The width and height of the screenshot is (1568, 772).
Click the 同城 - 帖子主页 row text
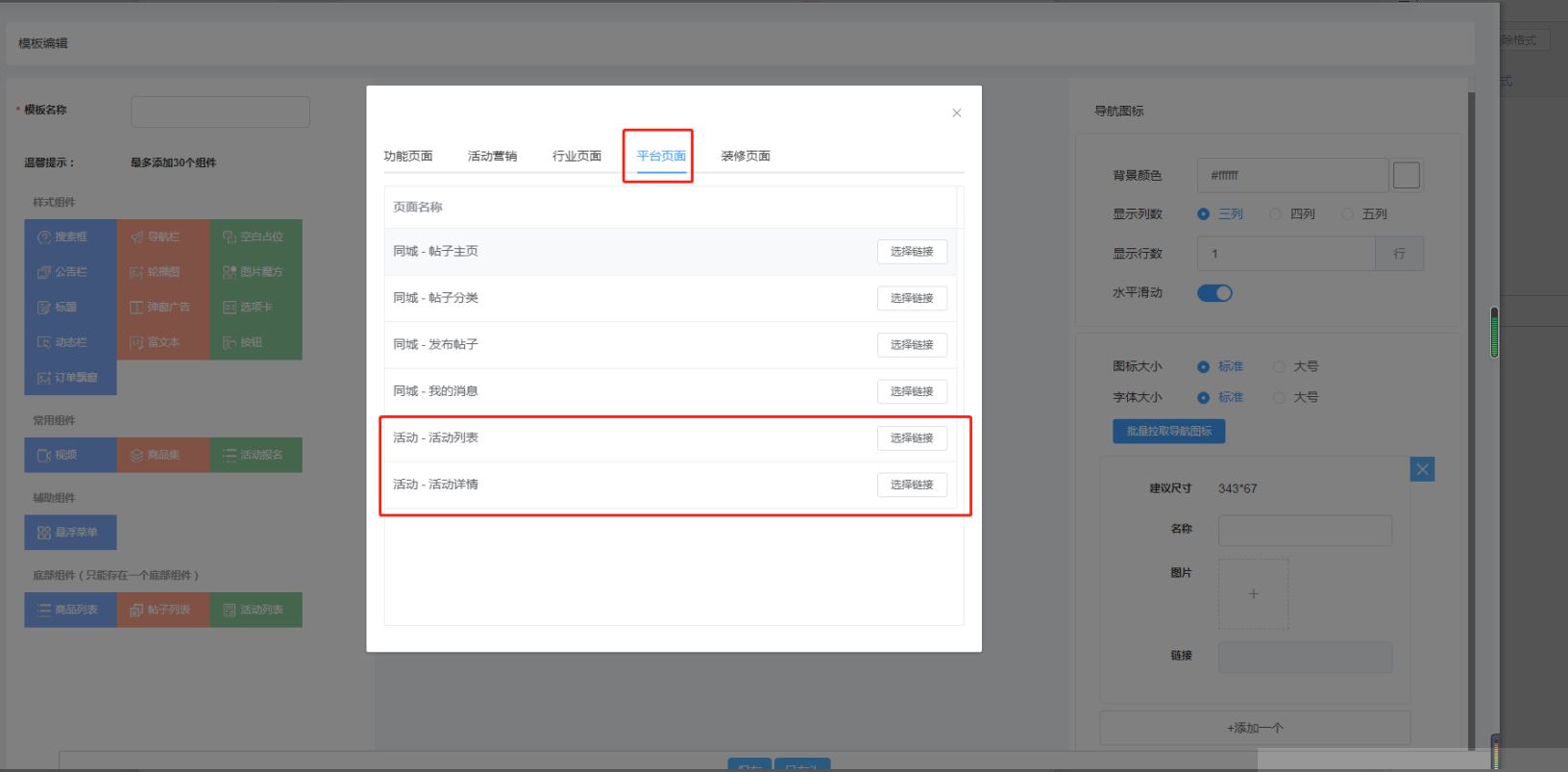(435, 251)
